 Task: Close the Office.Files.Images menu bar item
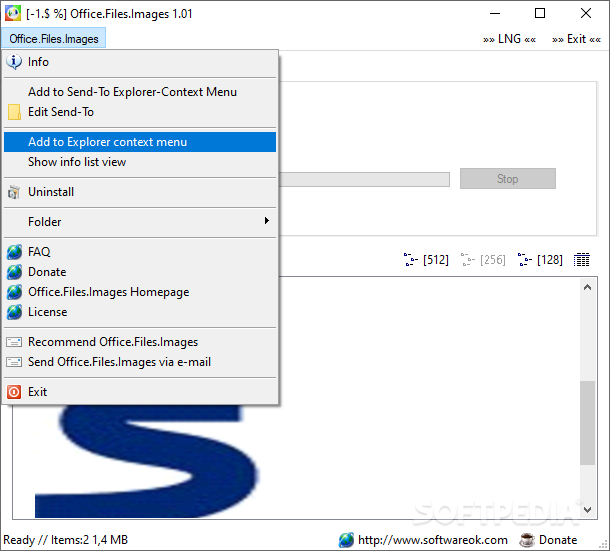(54, 39)
